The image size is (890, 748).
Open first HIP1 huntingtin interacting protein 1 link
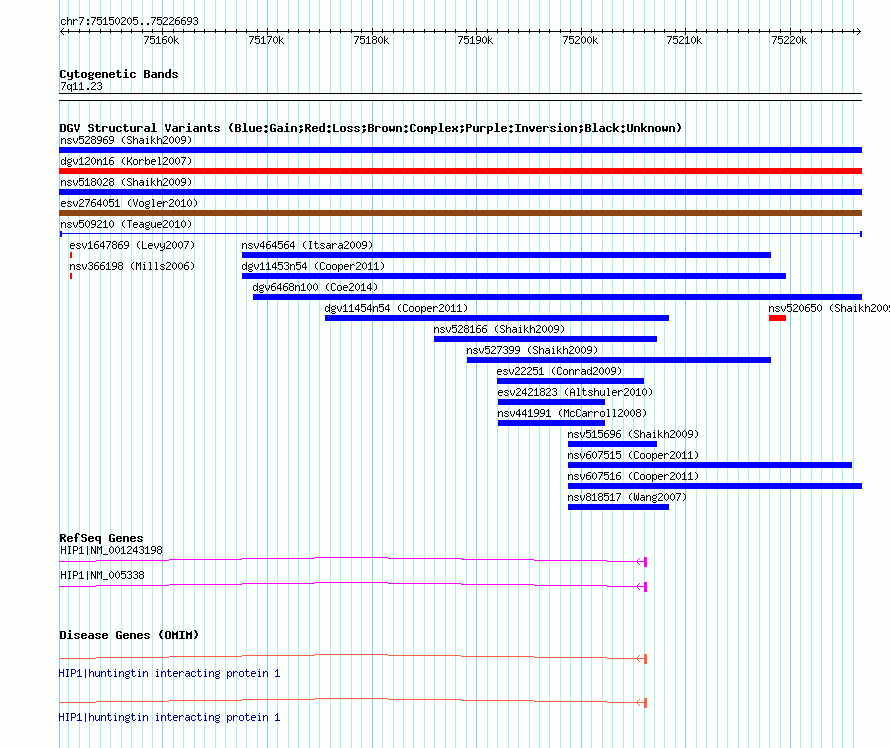point(169,674)
